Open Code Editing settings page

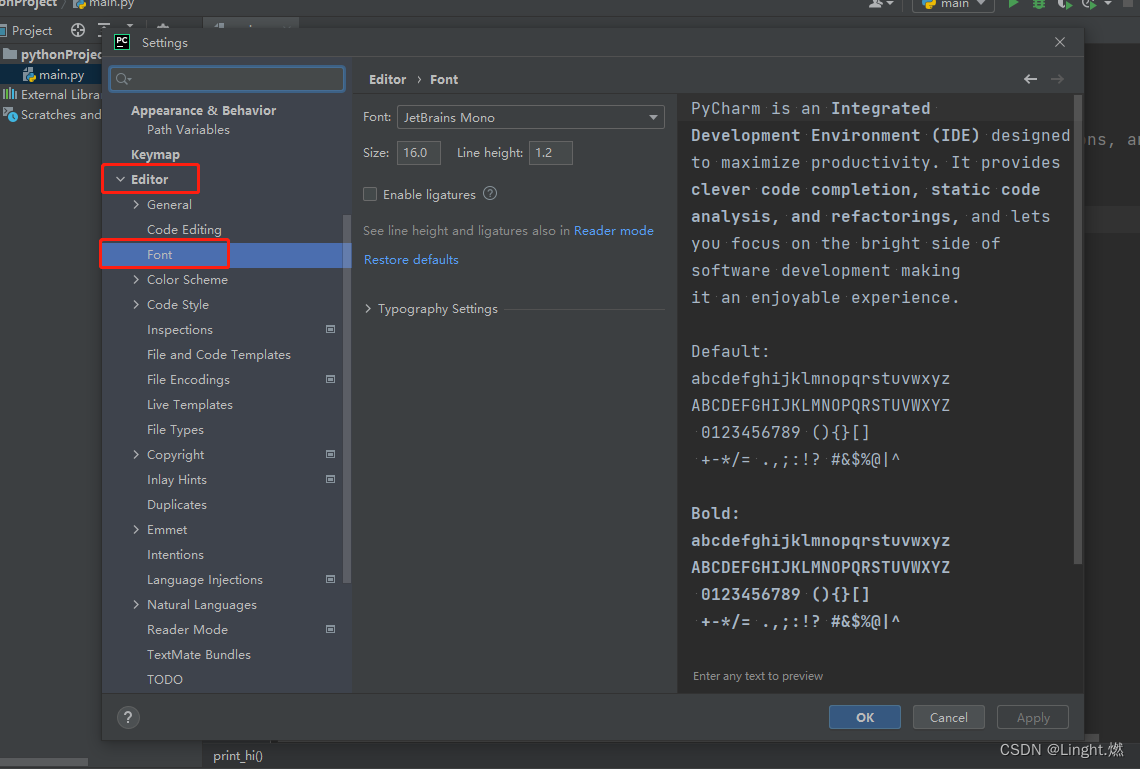[184, 230]
